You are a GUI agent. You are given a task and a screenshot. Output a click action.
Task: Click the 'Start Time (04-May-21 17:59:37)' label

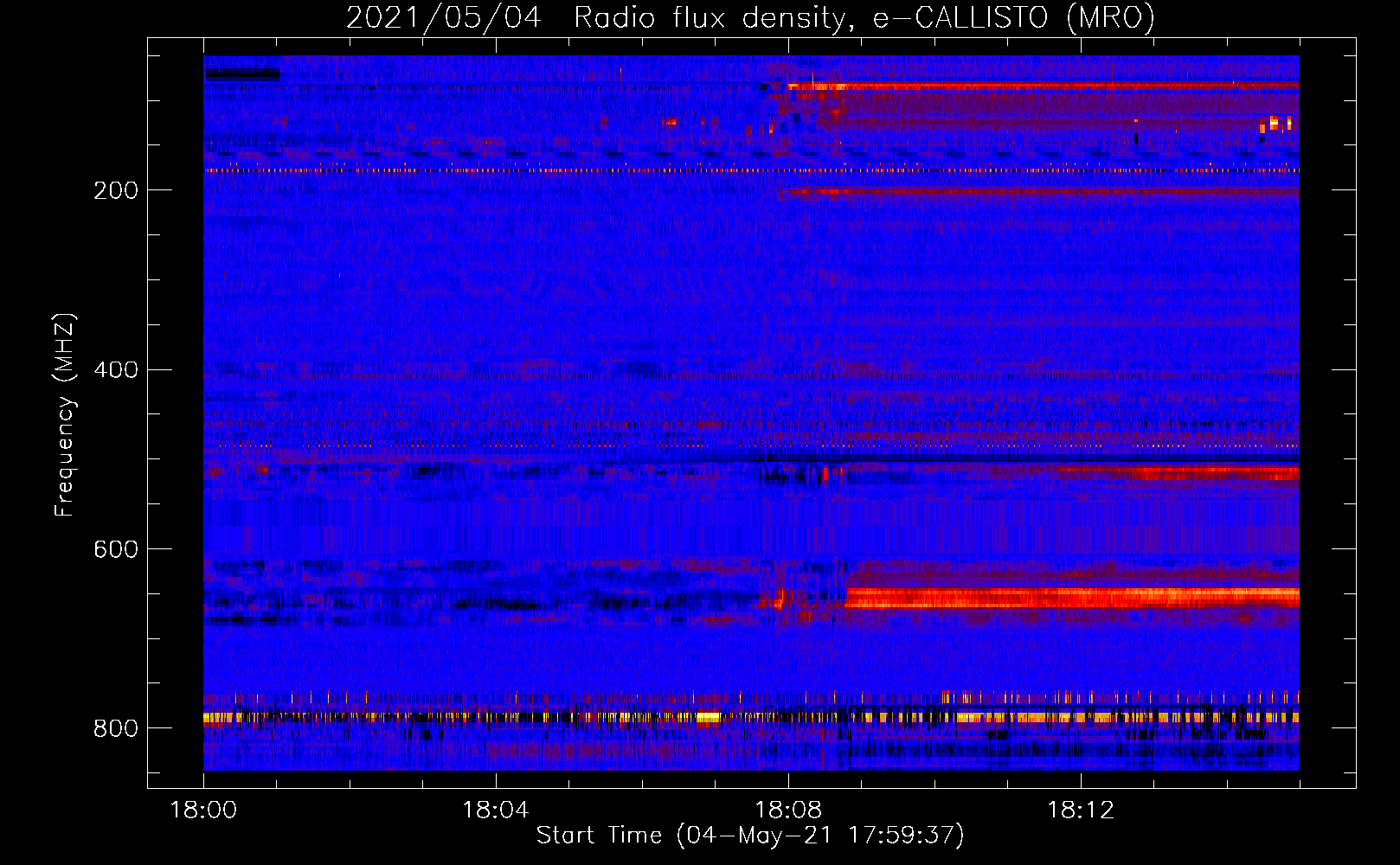tap(750, 836)
